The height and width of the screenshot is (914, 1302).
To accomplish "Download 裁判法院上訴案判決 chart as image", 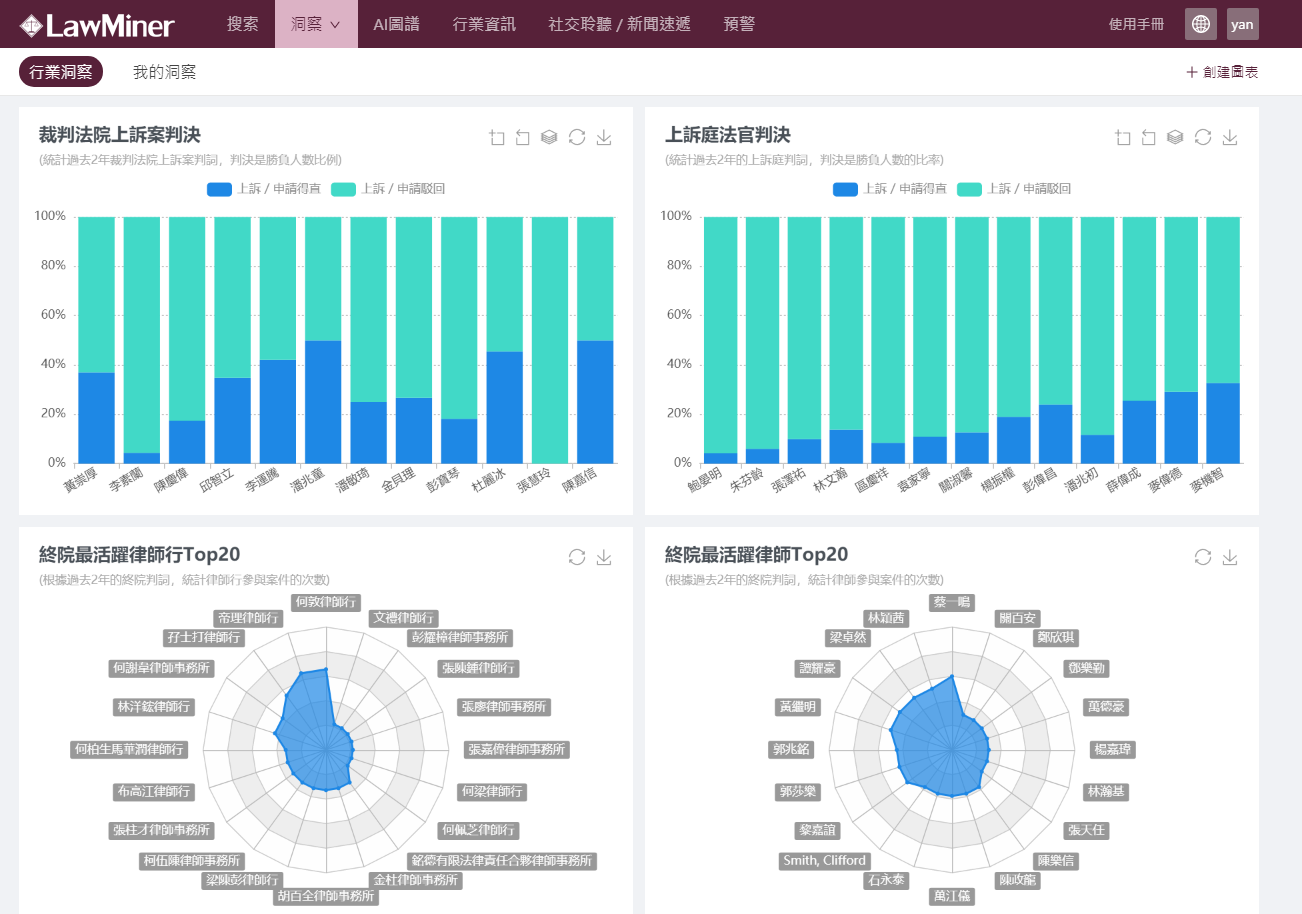I will pyautogui.click(x=604, y=138).
